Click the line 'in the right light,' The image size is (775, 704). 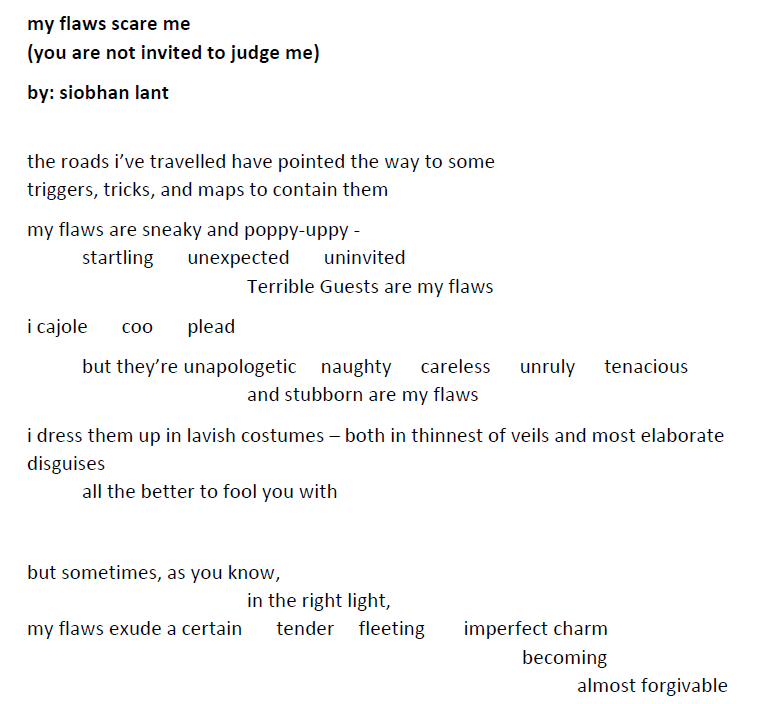coord(319,601)
